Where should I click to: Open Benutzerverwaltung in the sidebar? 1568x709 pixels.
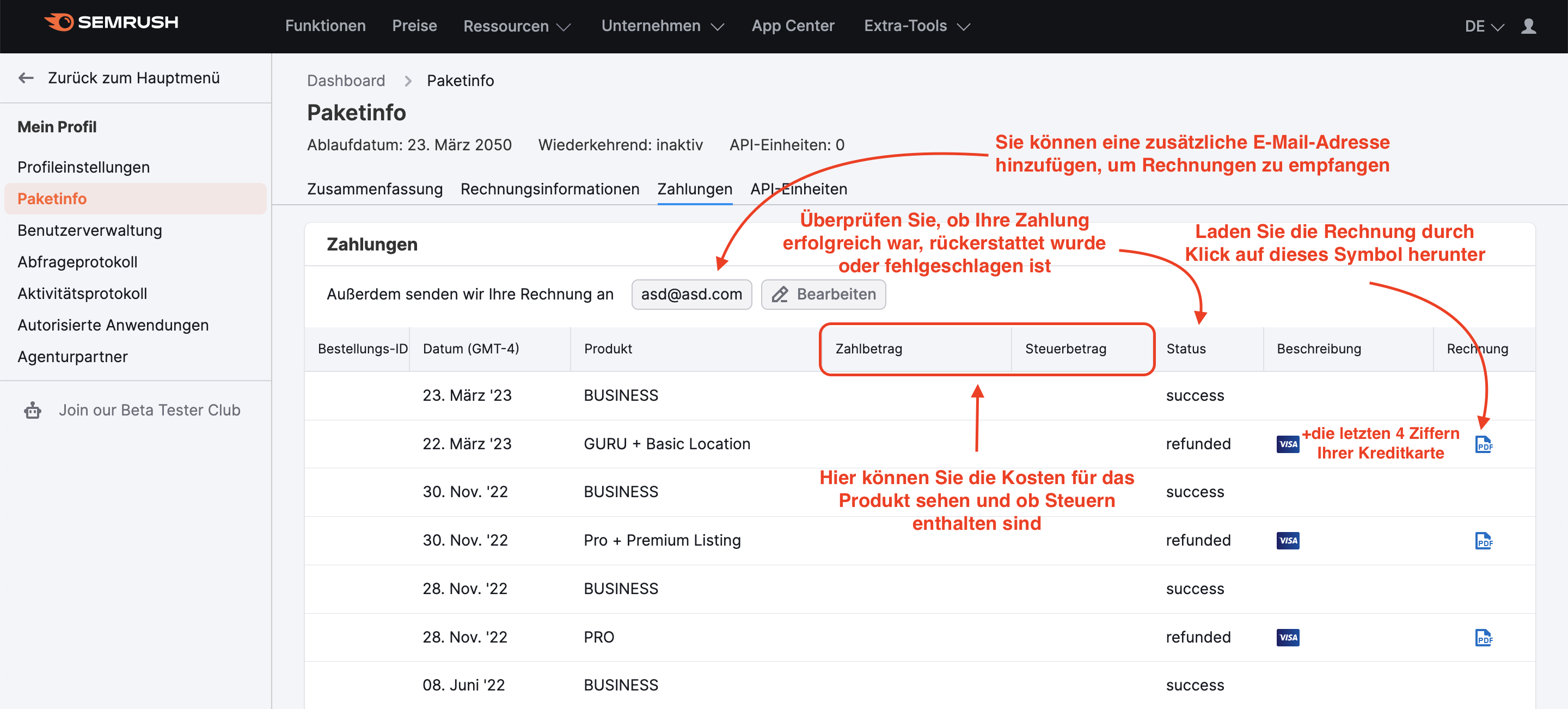(89, 231)
